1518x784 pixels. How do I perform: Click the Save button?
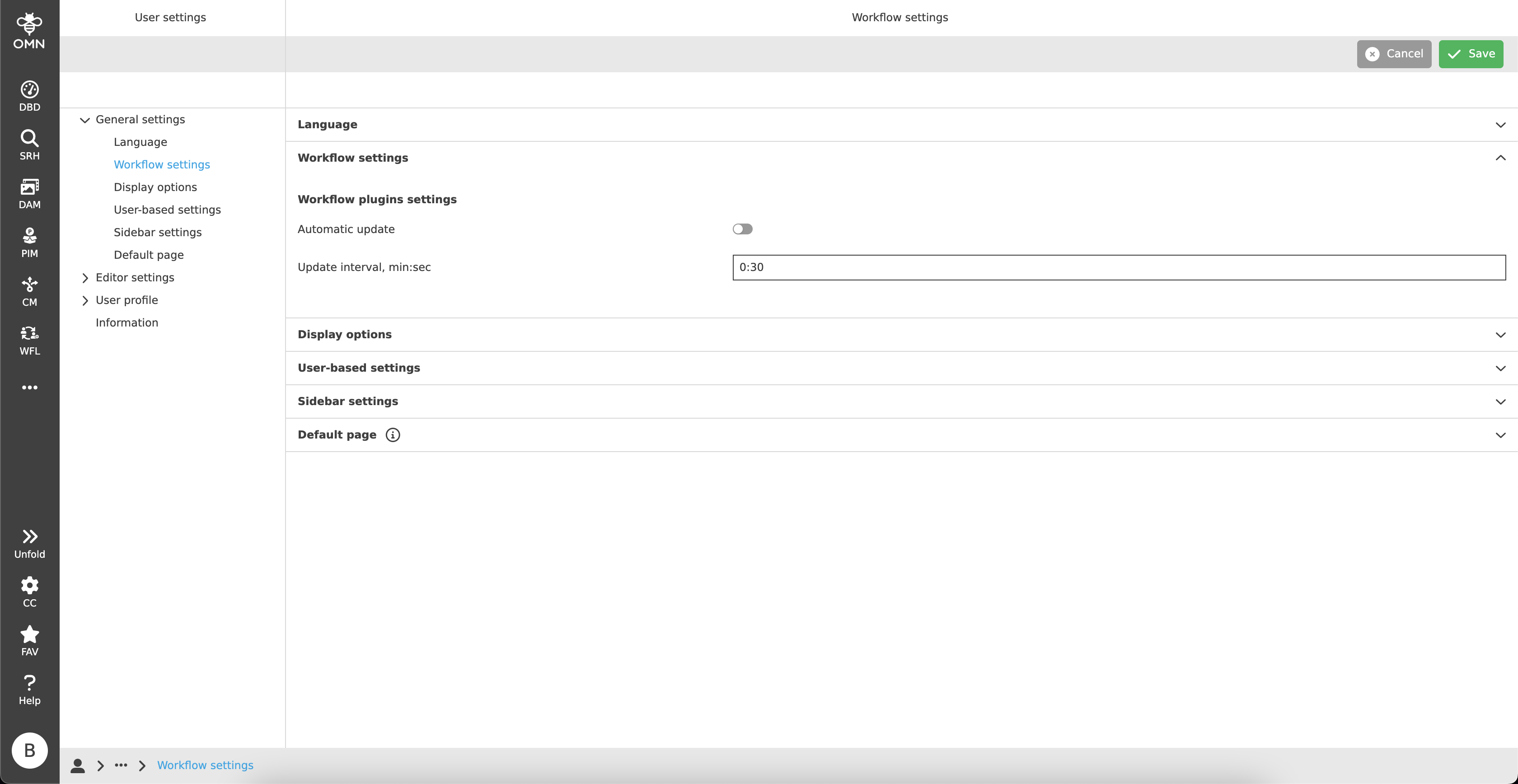pos(1471,54)
